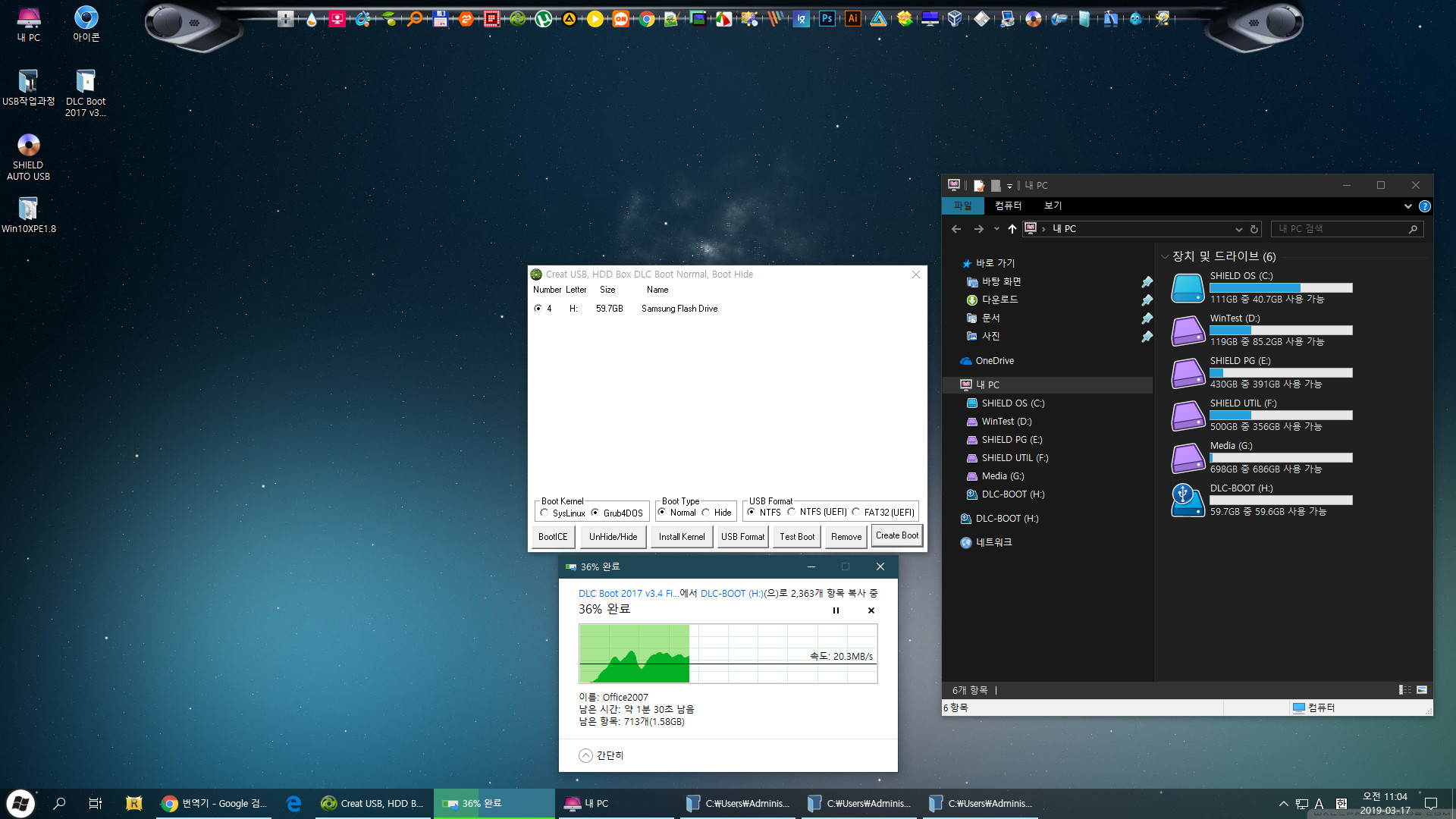Open SHIELD AUTO USB desktop icon
Screen dimensions: 1456x819
point(28,157)
